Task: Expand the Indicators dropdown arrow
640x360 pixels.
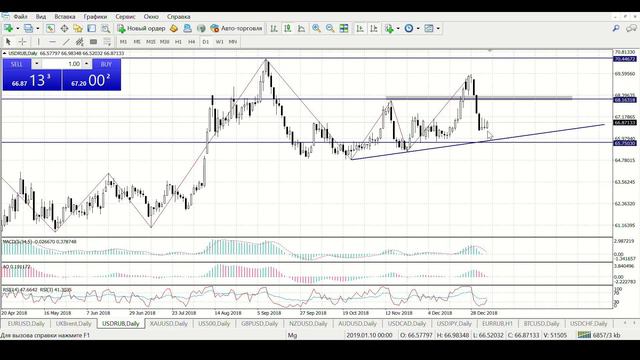Action: [x=398, y=29]
